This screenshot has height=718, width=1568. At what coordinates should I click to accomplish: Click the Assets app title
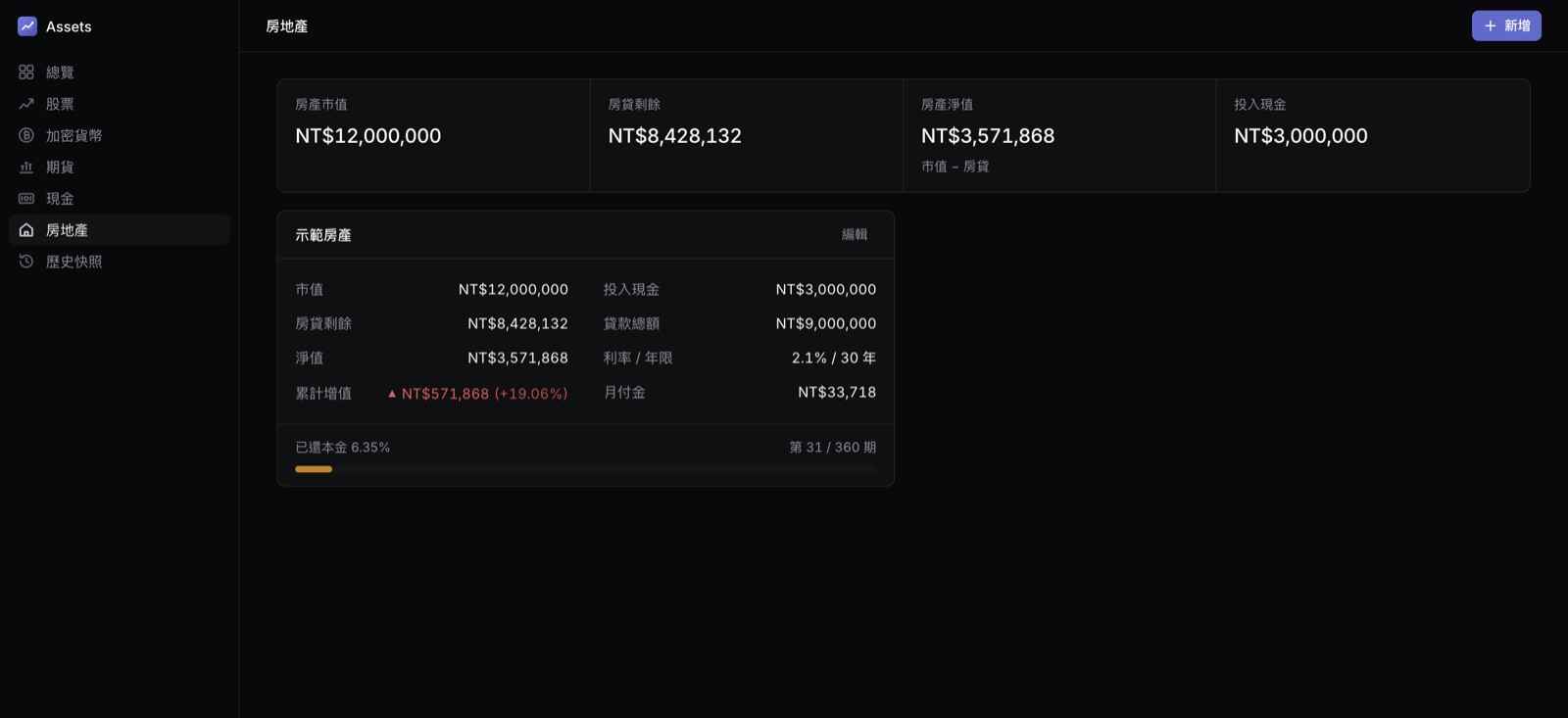[x=69, y=26]
